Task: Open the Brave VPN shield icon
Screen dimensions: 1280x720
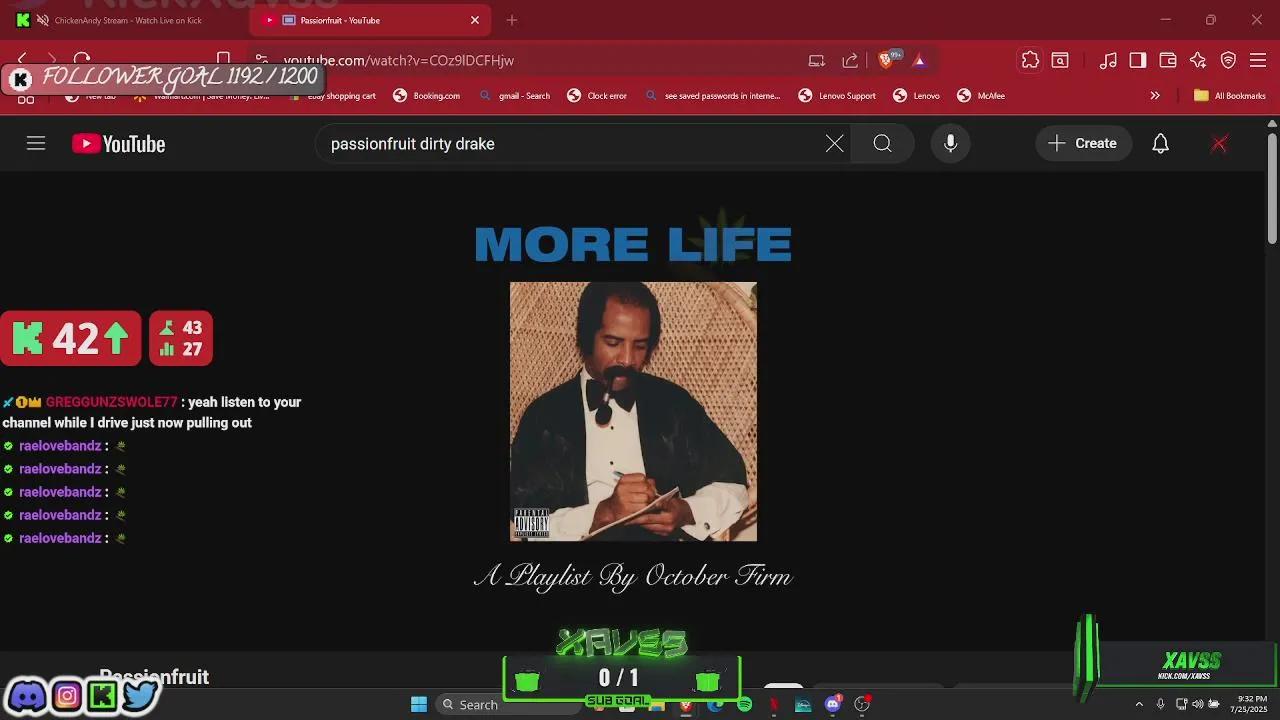Action: pyautogui.click(x=1229, y=60)
